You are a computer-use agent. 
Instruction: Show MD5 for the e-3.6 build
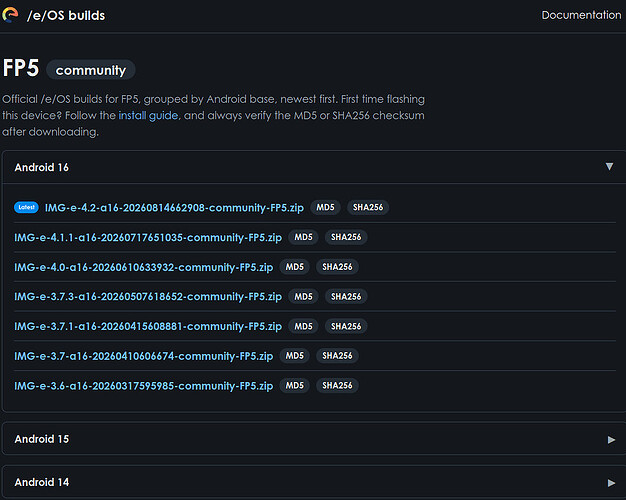(295, 385)
